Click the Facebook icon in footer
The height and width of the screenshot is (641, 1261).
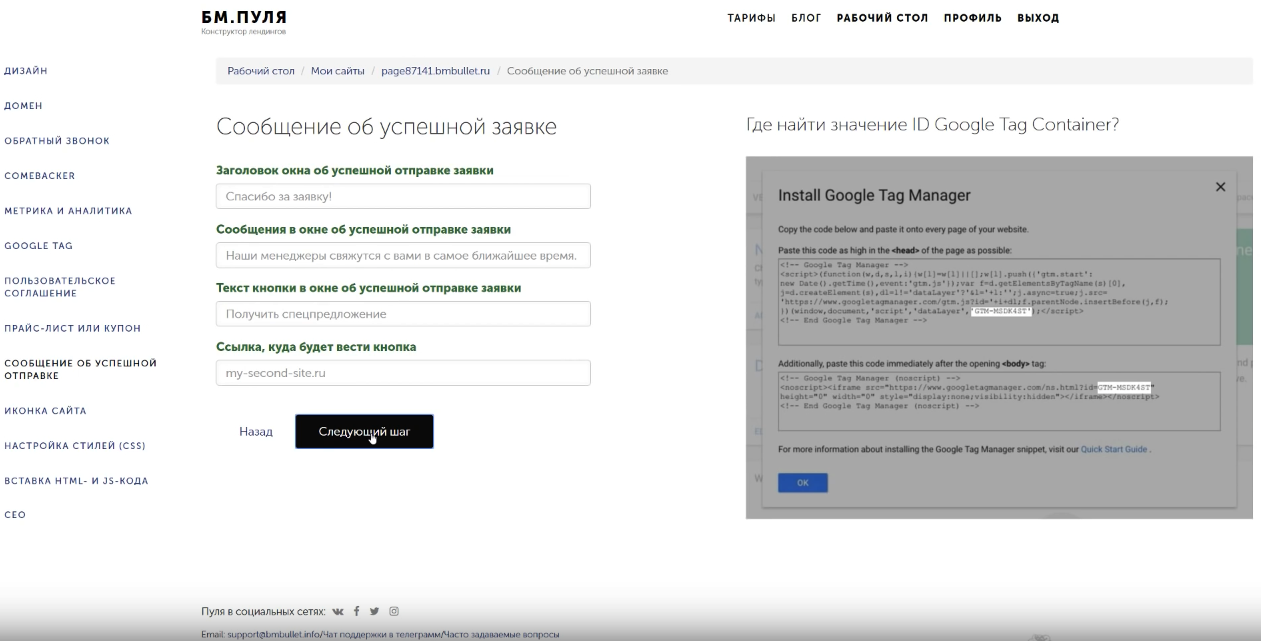coord(357,611)
